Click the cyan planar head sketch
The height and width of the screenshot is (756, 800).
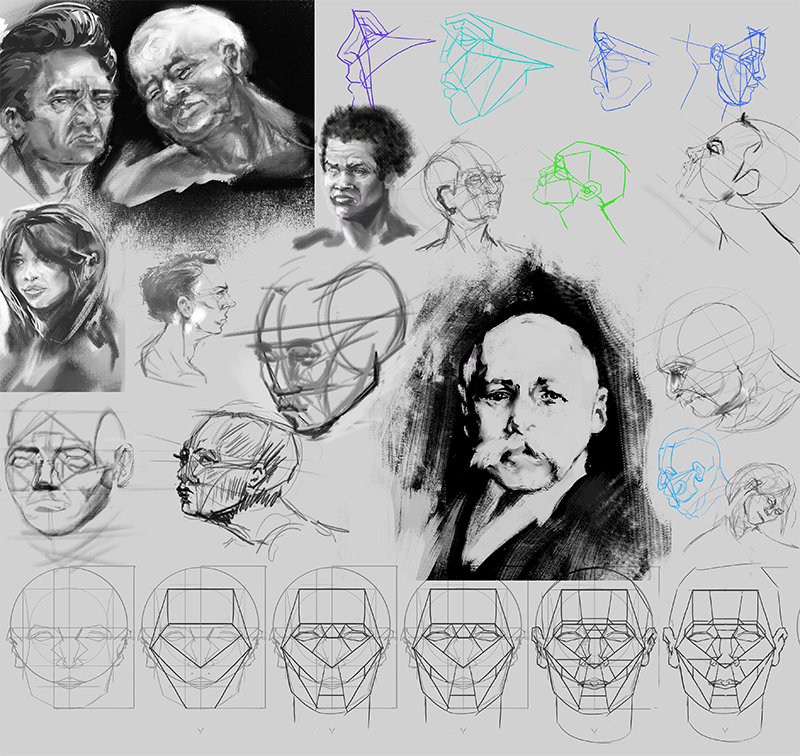[497, 69]
